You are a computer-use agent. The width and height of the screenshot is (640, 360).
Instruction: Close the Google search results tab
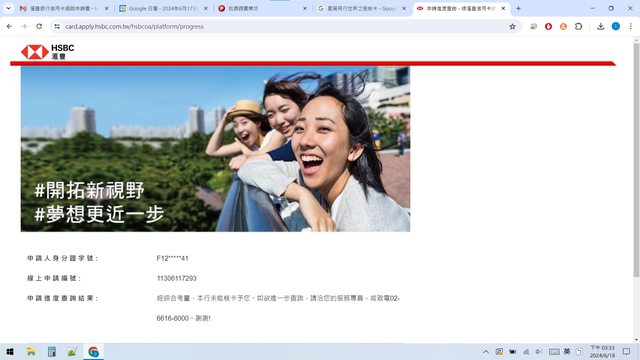(x=404, y=8)
